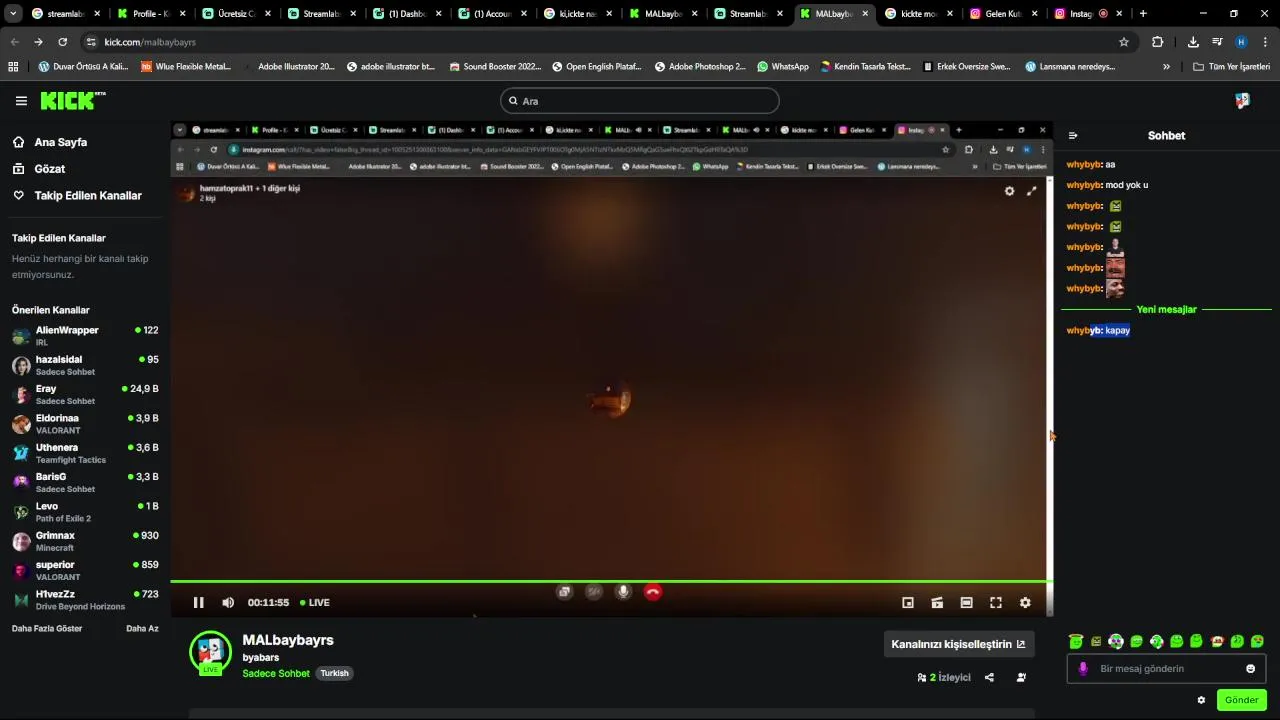
Task: Click the MALbaybayrs channel avatar
Action: 210,652
